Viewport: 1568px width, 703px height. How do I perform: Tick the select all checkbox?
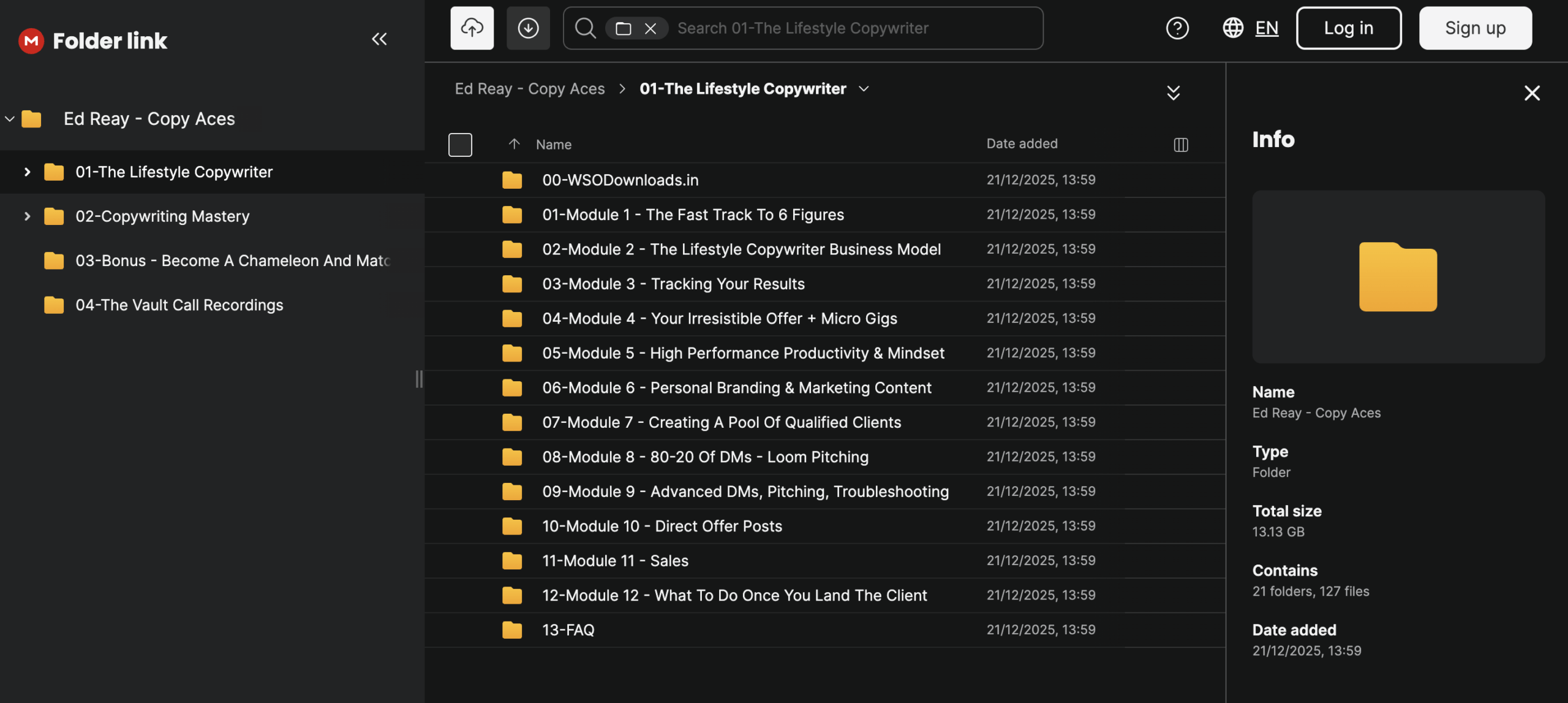click(x=460, y=145)
